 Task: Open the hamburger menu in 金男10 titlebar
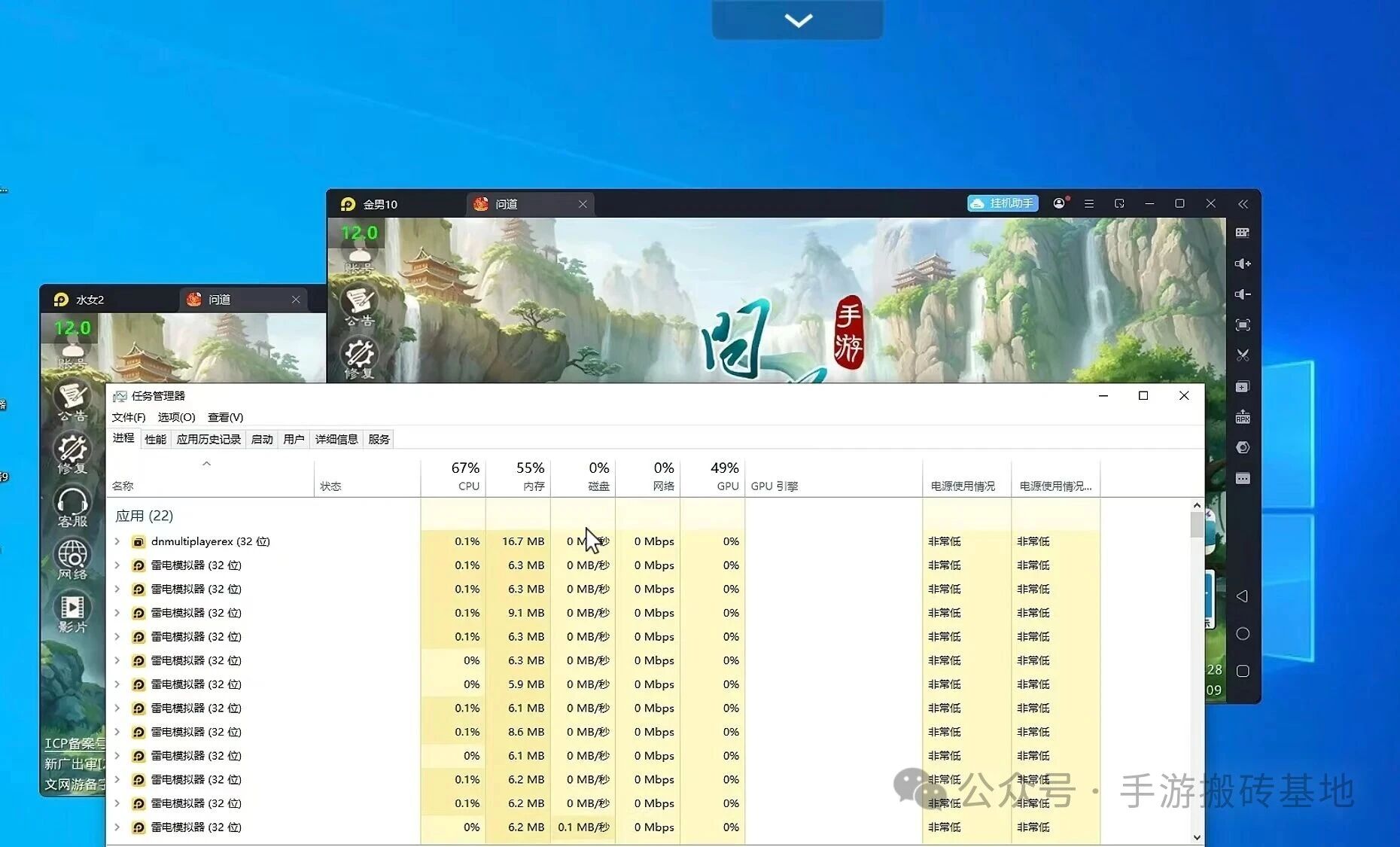(x=1089, y=203)
